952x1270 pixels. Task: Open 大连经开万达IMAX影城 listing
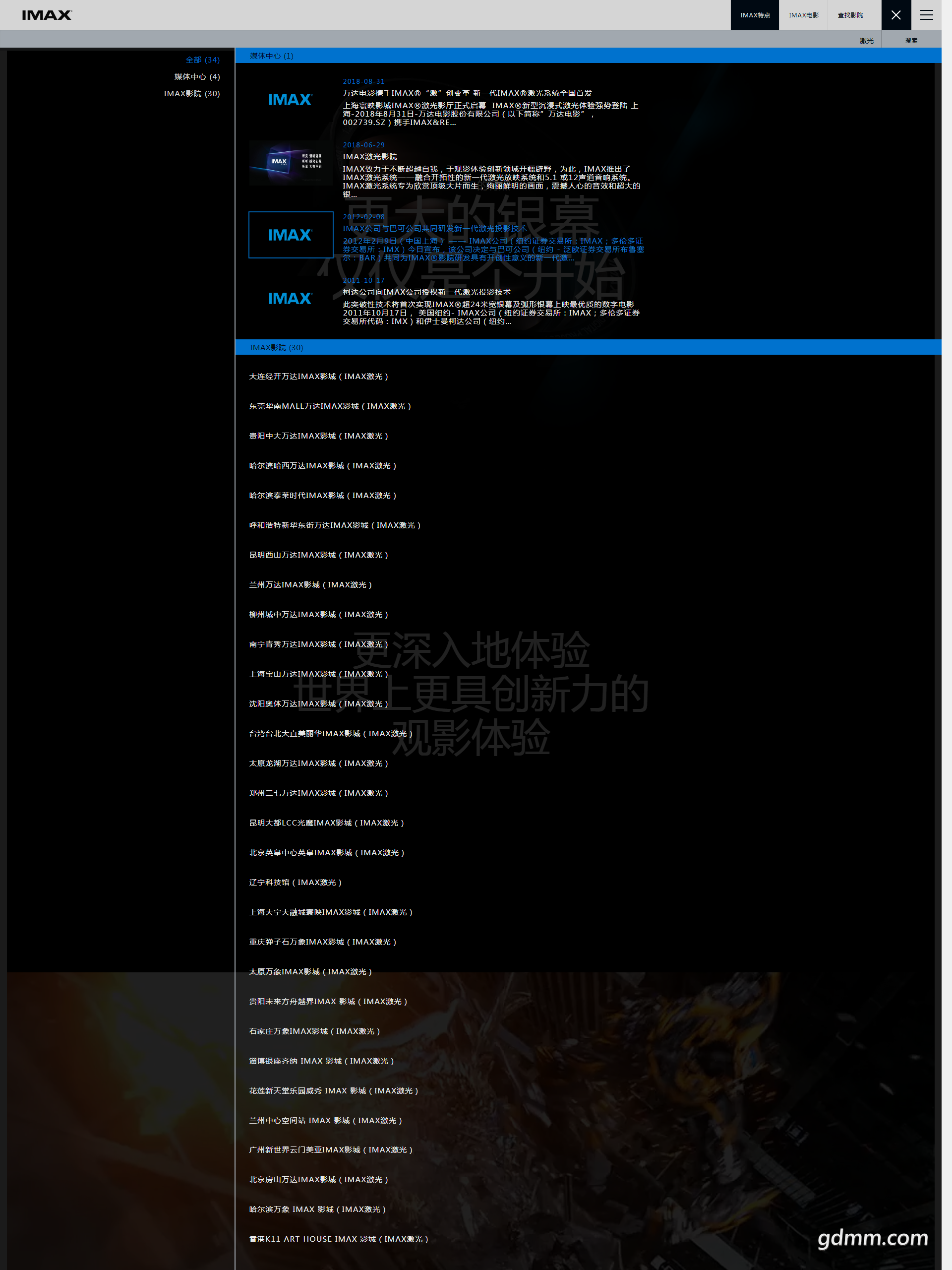318,376
